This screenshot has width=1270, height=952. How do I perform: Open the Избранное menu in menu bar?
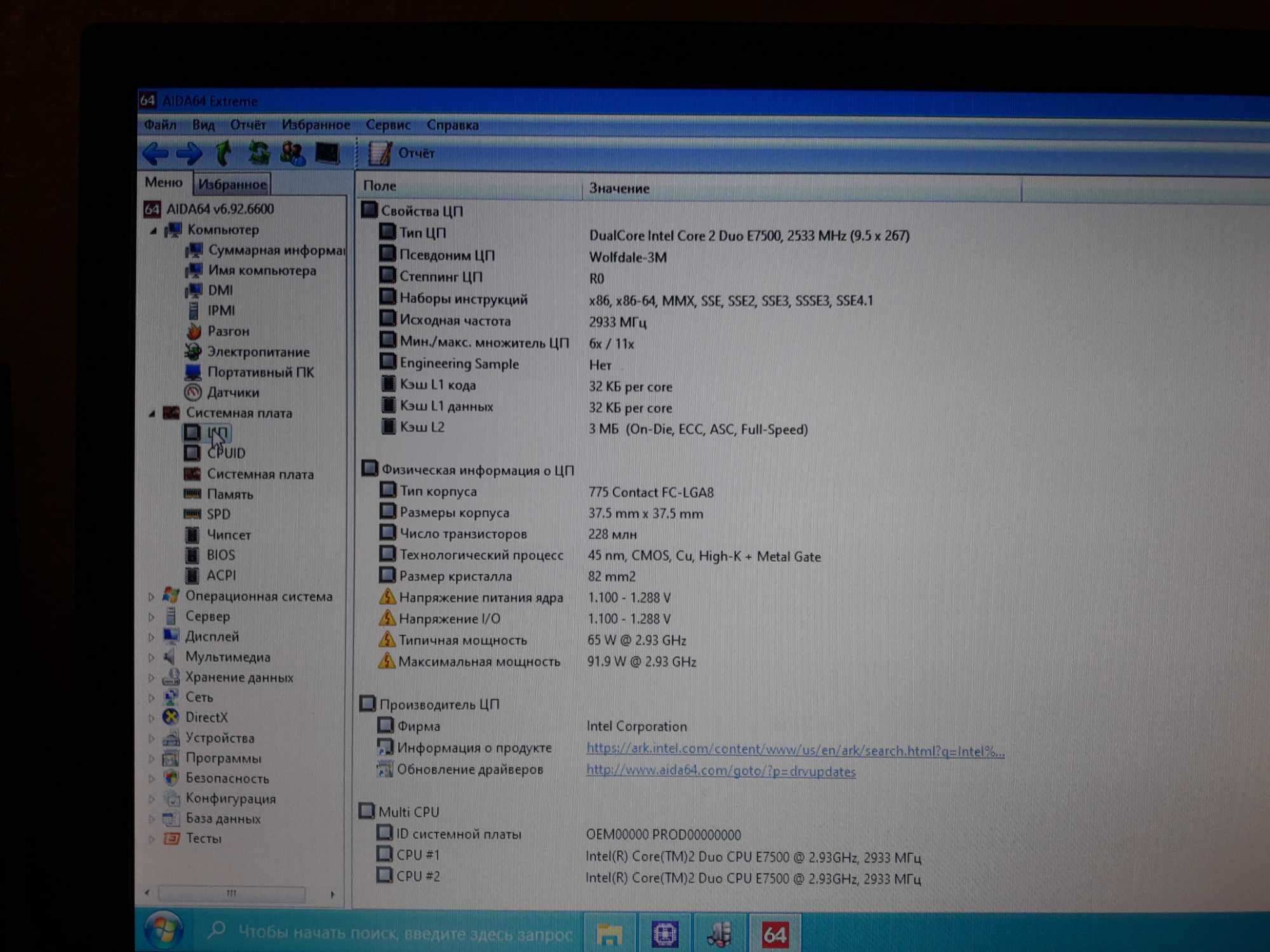pyautogui.click(x=316, y=124)
